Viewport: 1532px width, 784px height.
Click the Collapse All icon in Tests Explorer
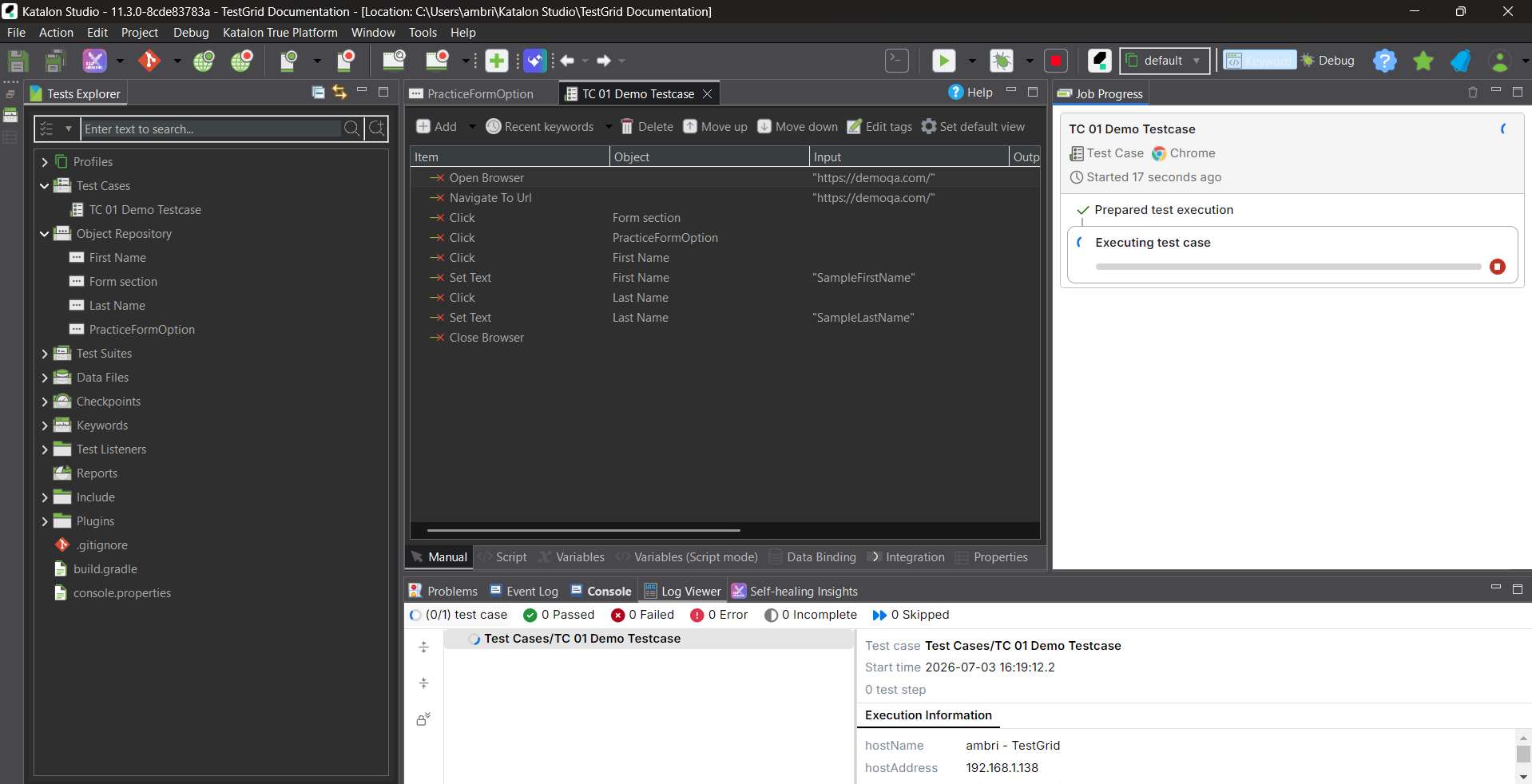click(x=318, y=92)
